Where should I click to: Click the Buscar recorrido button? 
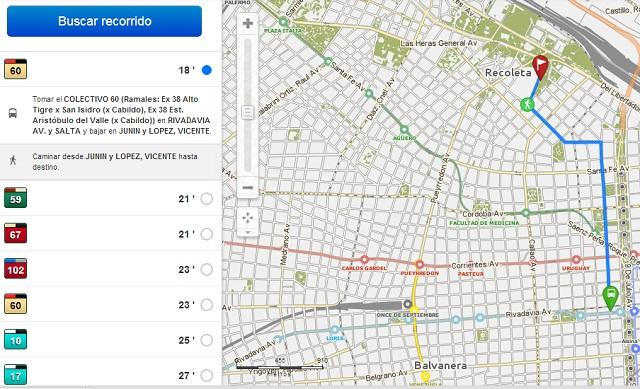pyautogui.click(x=104, y=21)
